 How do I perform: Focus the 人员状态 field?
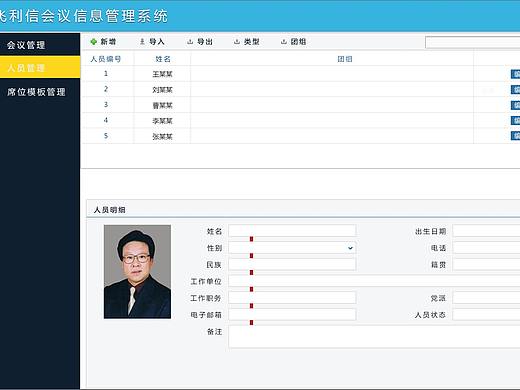click(486, 314)
